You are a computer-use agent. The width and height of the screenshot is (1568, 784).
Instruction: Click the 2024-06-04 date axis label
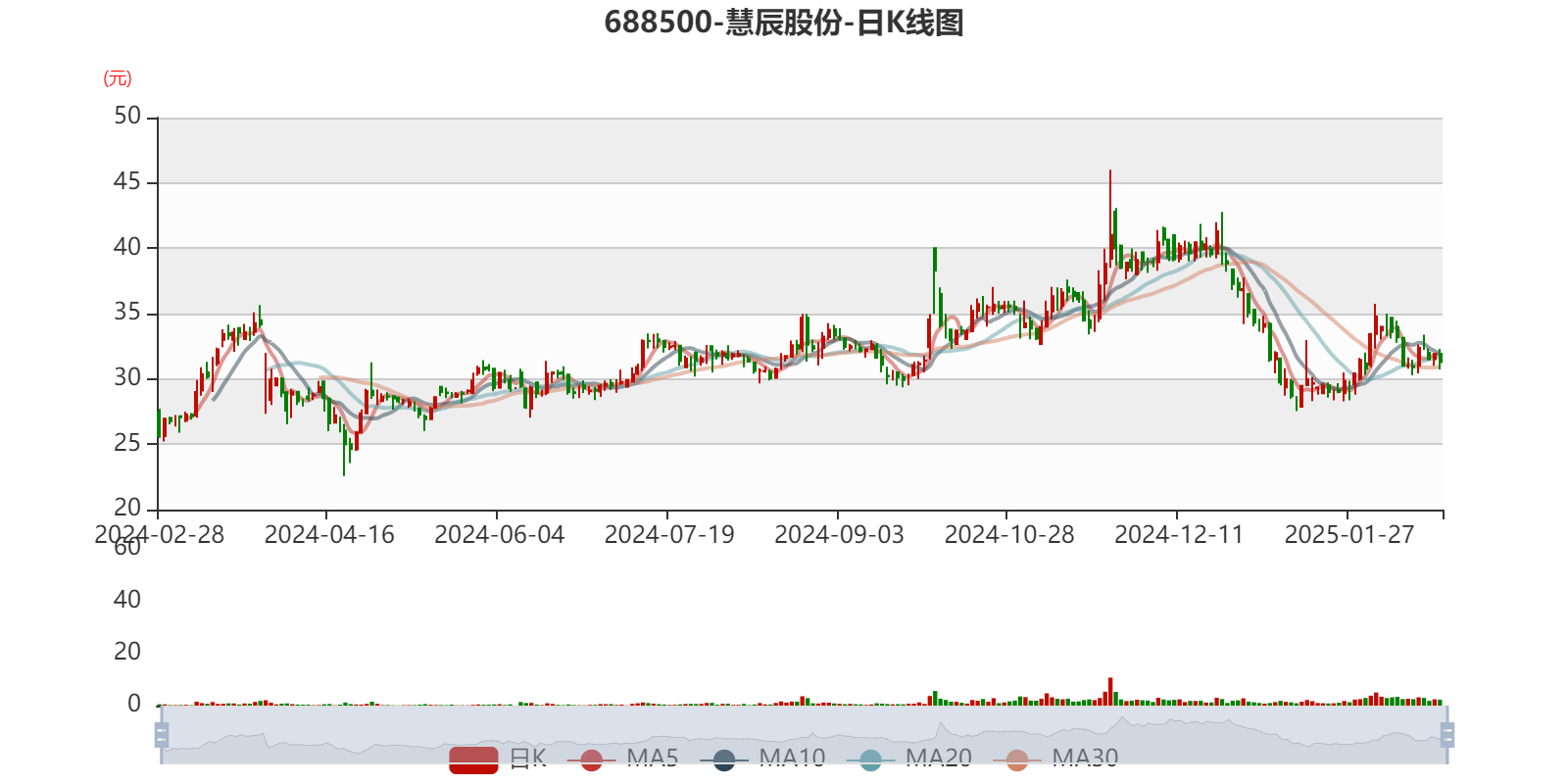(500, 535)
